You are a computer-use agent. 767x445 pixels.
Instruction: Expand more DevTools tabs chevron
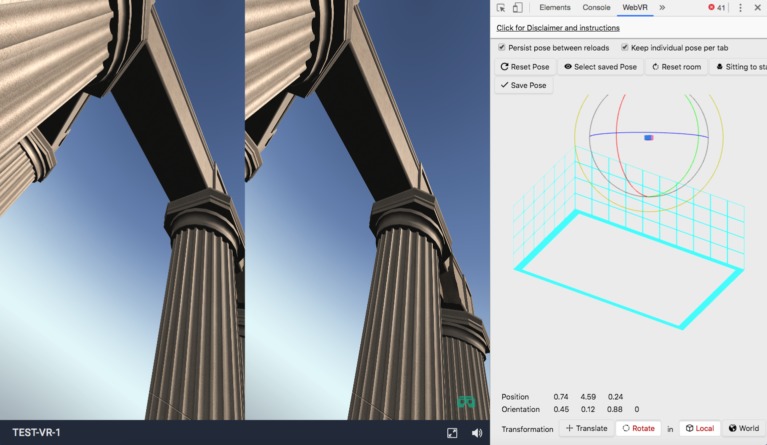[662, 8]
